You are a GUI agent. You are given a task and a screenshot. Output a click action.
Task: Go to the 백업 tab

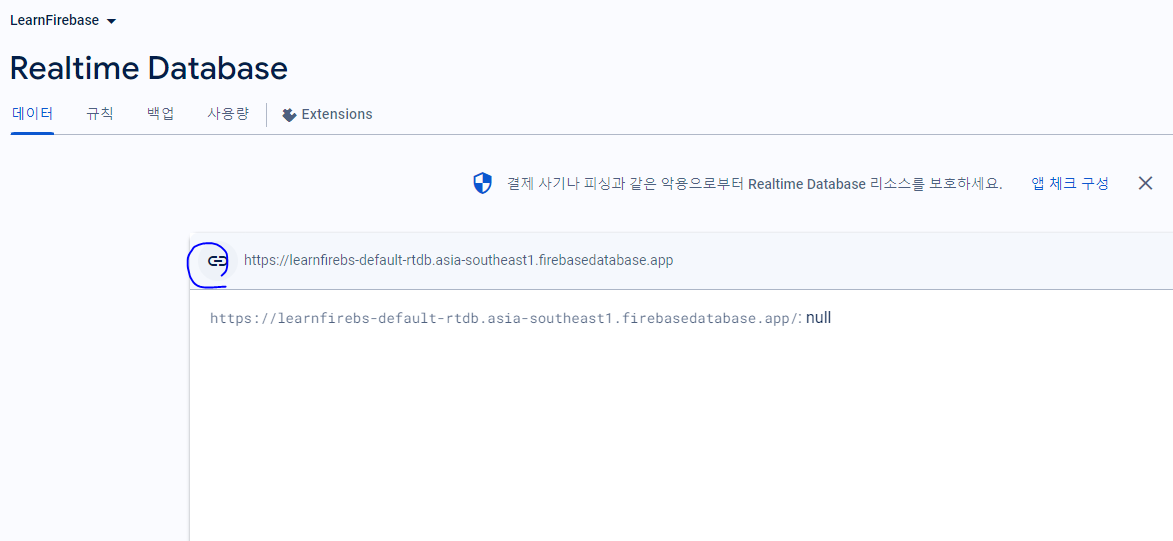click(x=161, y=114)
